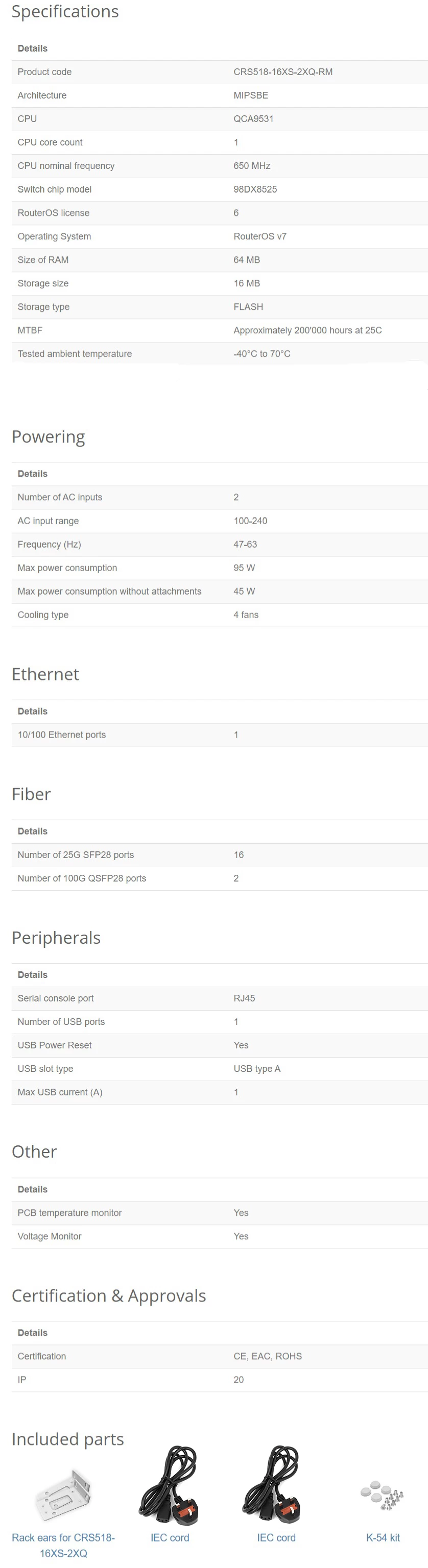Select the product code CRS518-16XS-2XQ-RM value
Image resolution: width=428 pixels, height=1568 pixels.
283,72
